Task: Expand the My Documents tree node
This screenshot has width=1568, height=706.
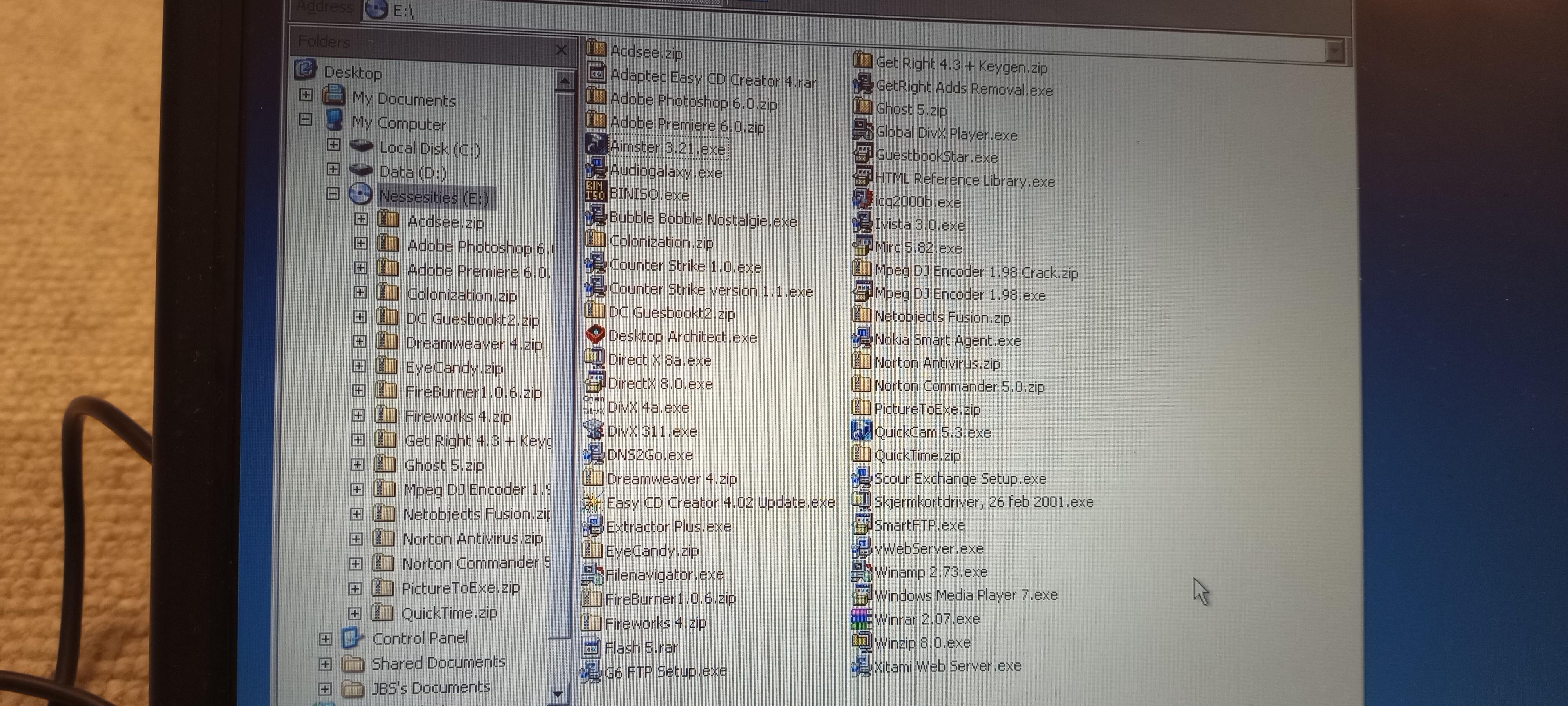Action: (306, 95)
